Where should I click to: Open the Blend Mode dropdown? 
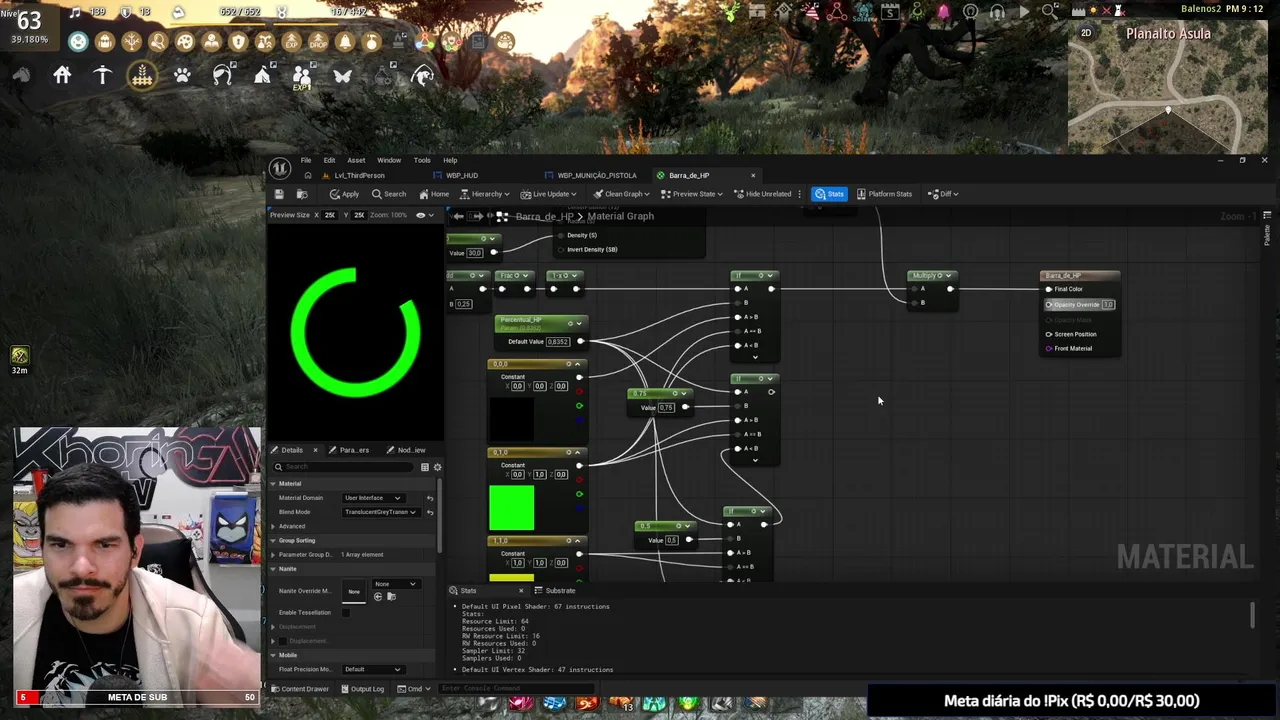tap(380, 512)
